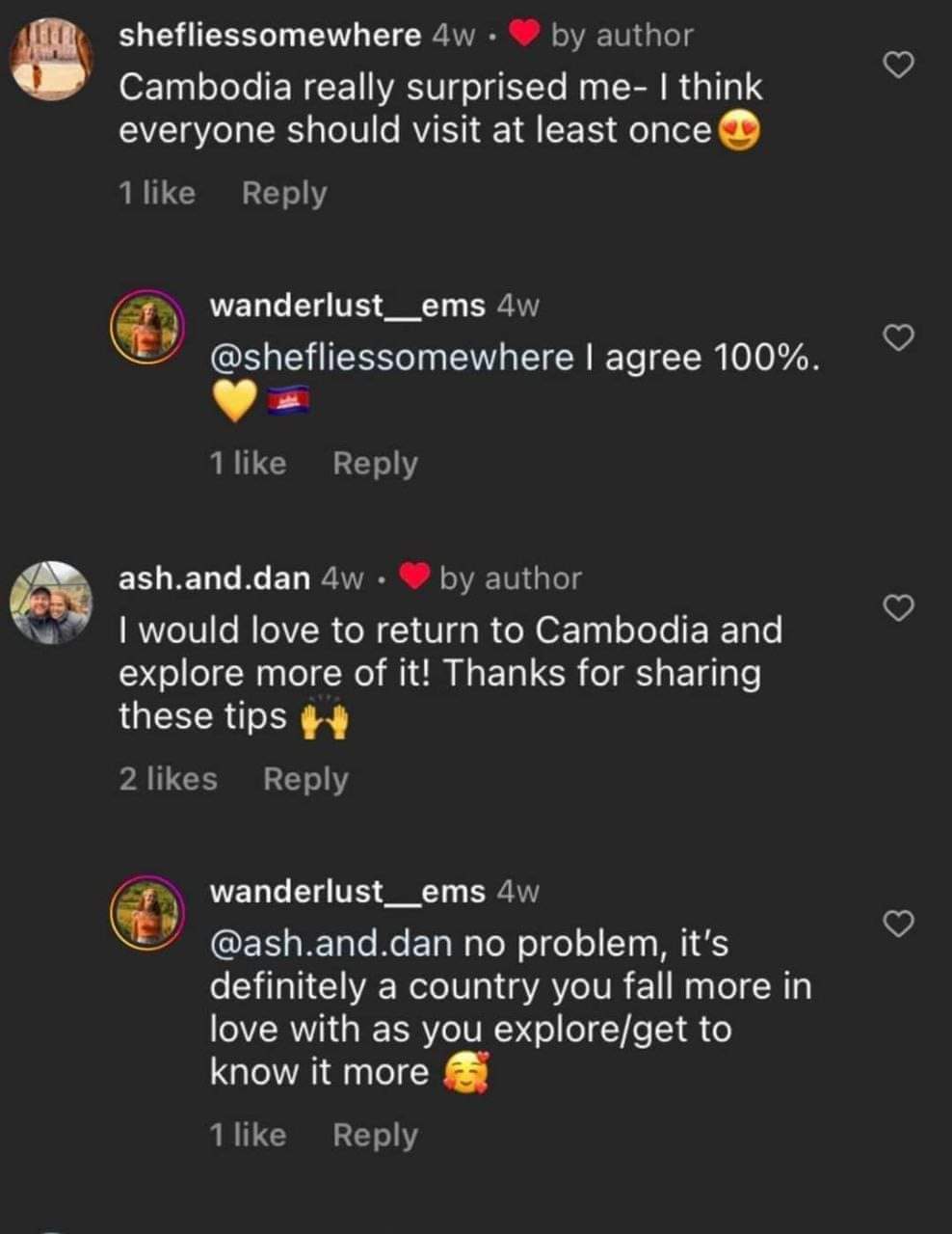View the "1 like" count under shefliessomewhere

click(x=156, y=193)
